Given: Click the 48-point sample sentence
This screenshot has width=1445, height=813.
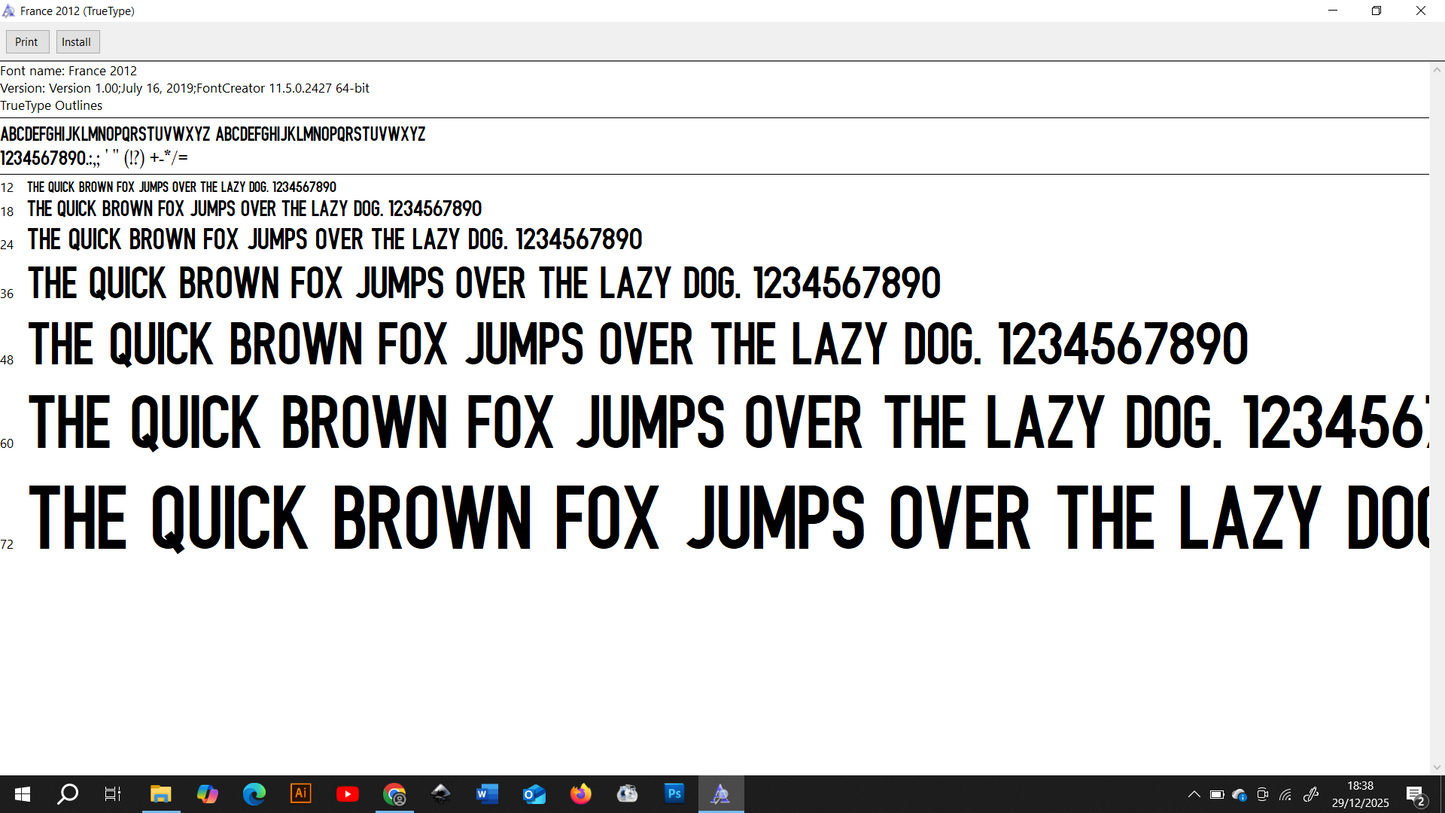Looking at the screenshot, I should (638, 345).
